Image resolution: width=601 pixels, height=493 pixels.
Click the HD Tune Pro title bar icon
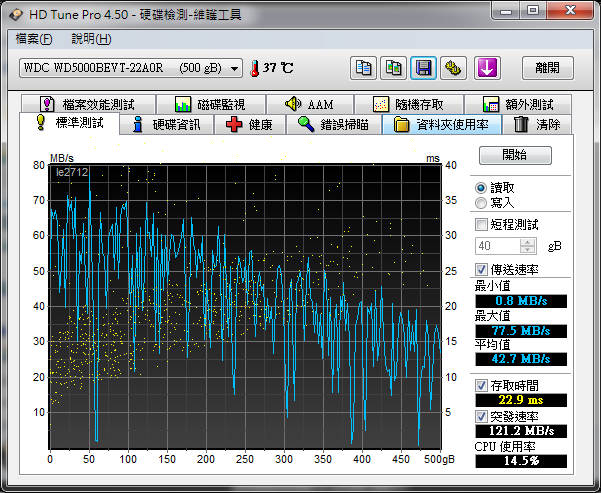pos(16,15)
